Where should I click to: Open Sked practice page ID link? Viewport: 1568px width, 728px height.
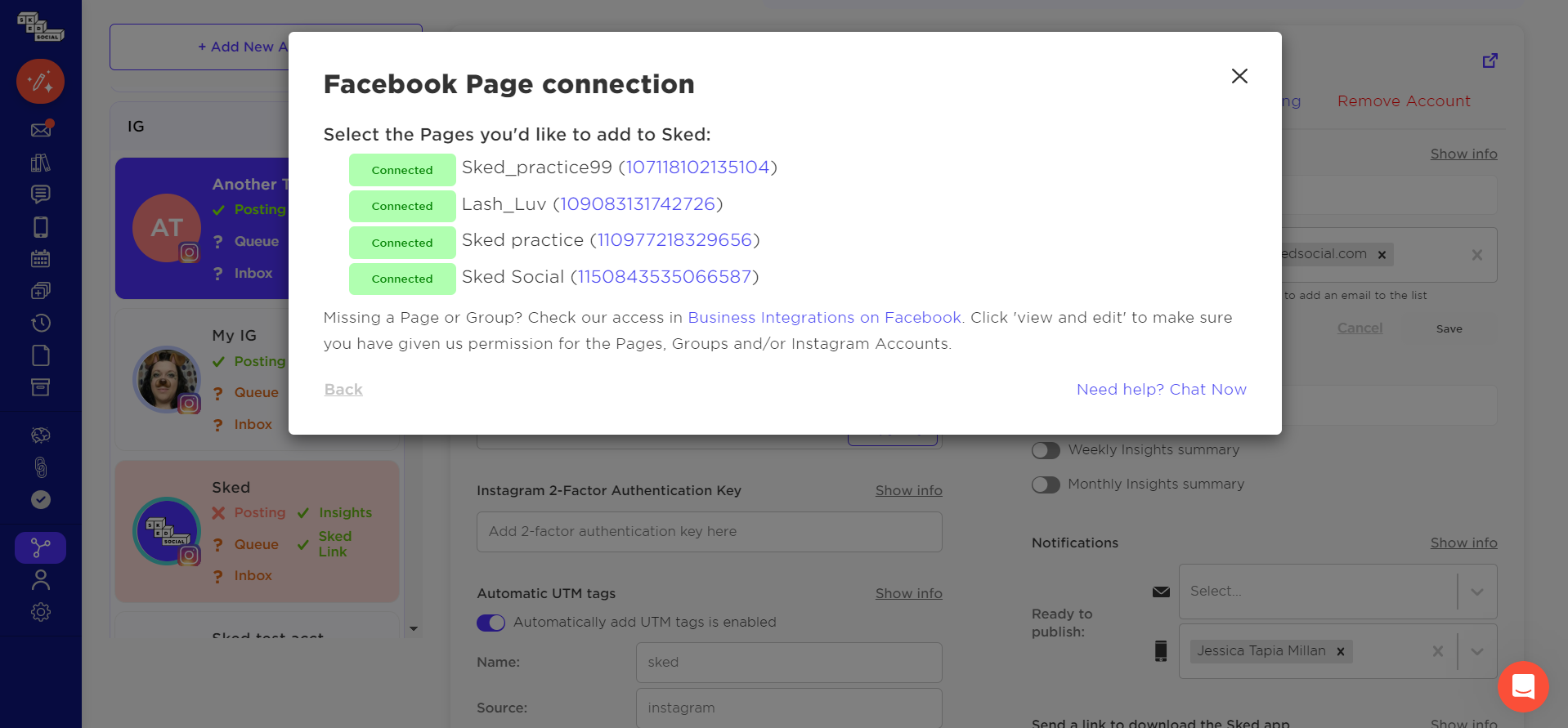click(674, 240)
